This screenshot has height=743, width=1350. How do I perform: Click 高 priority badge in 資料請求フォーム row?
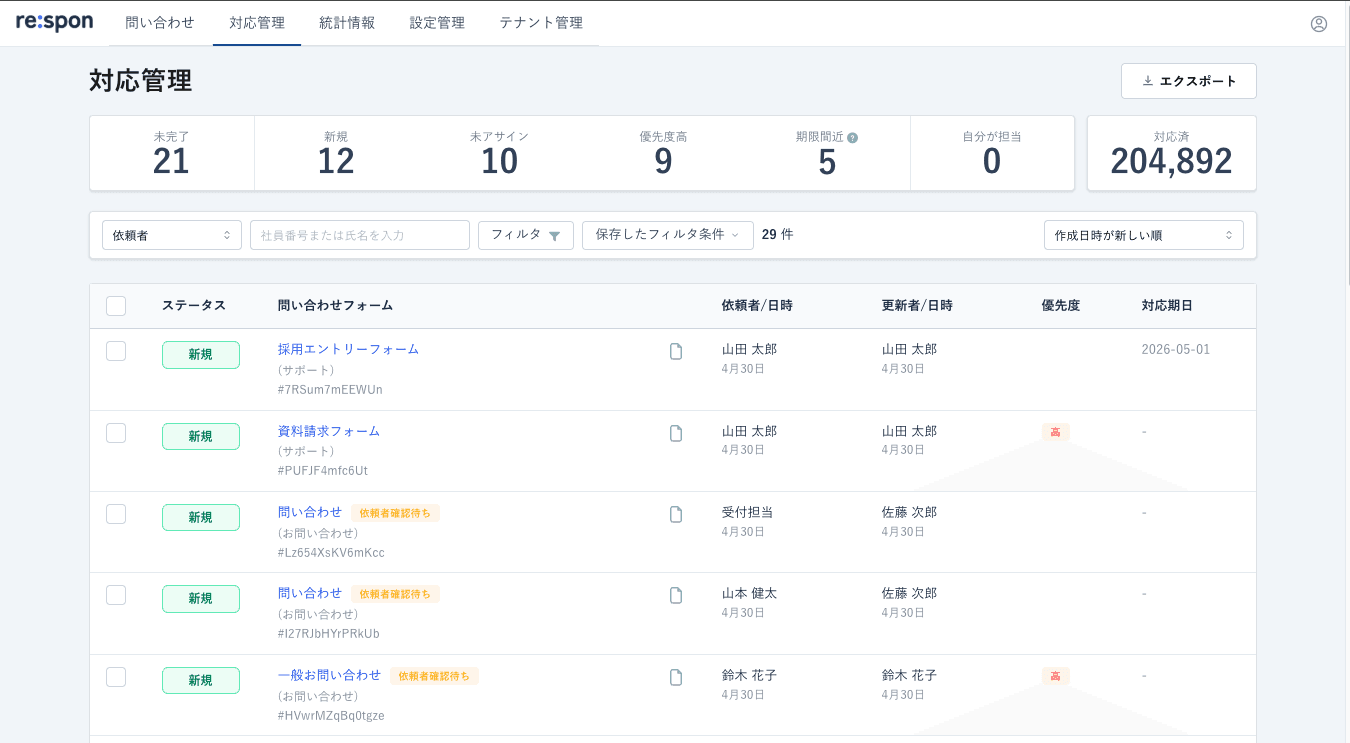click(x=1055, y=432)
